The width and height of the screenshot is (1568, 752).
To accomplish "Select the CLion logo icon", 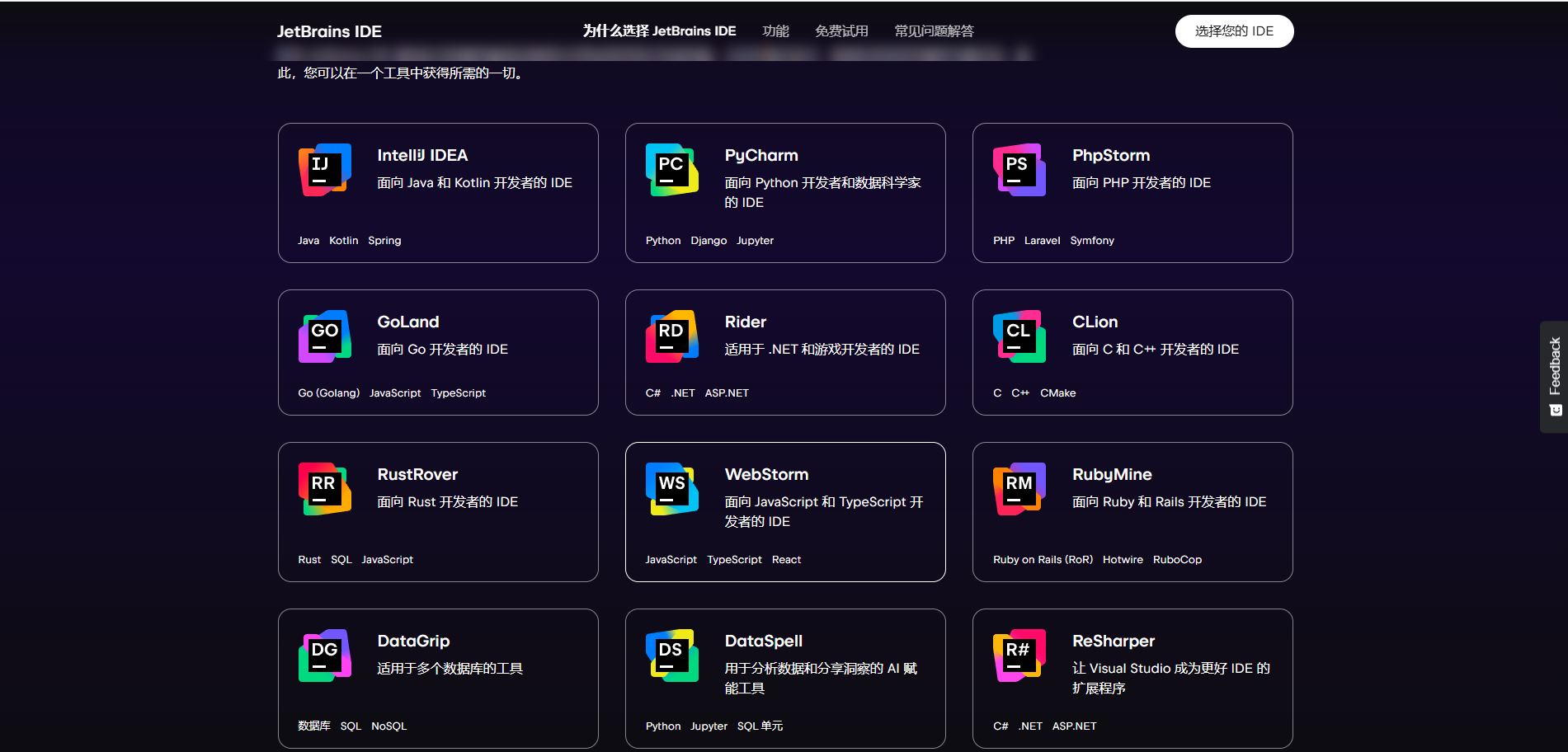I will tap(1019, 336).
